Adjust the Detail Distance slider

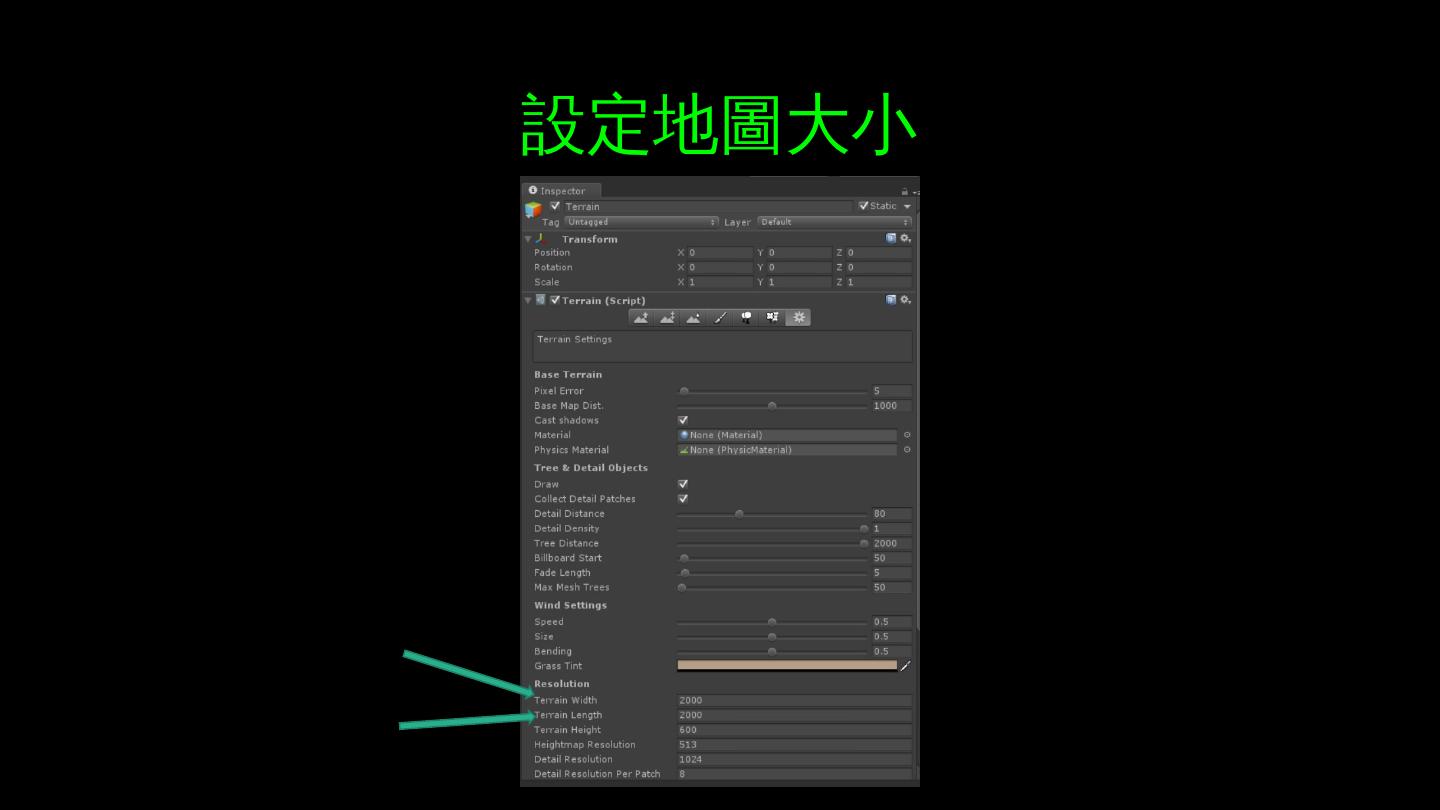click(772, 514)
